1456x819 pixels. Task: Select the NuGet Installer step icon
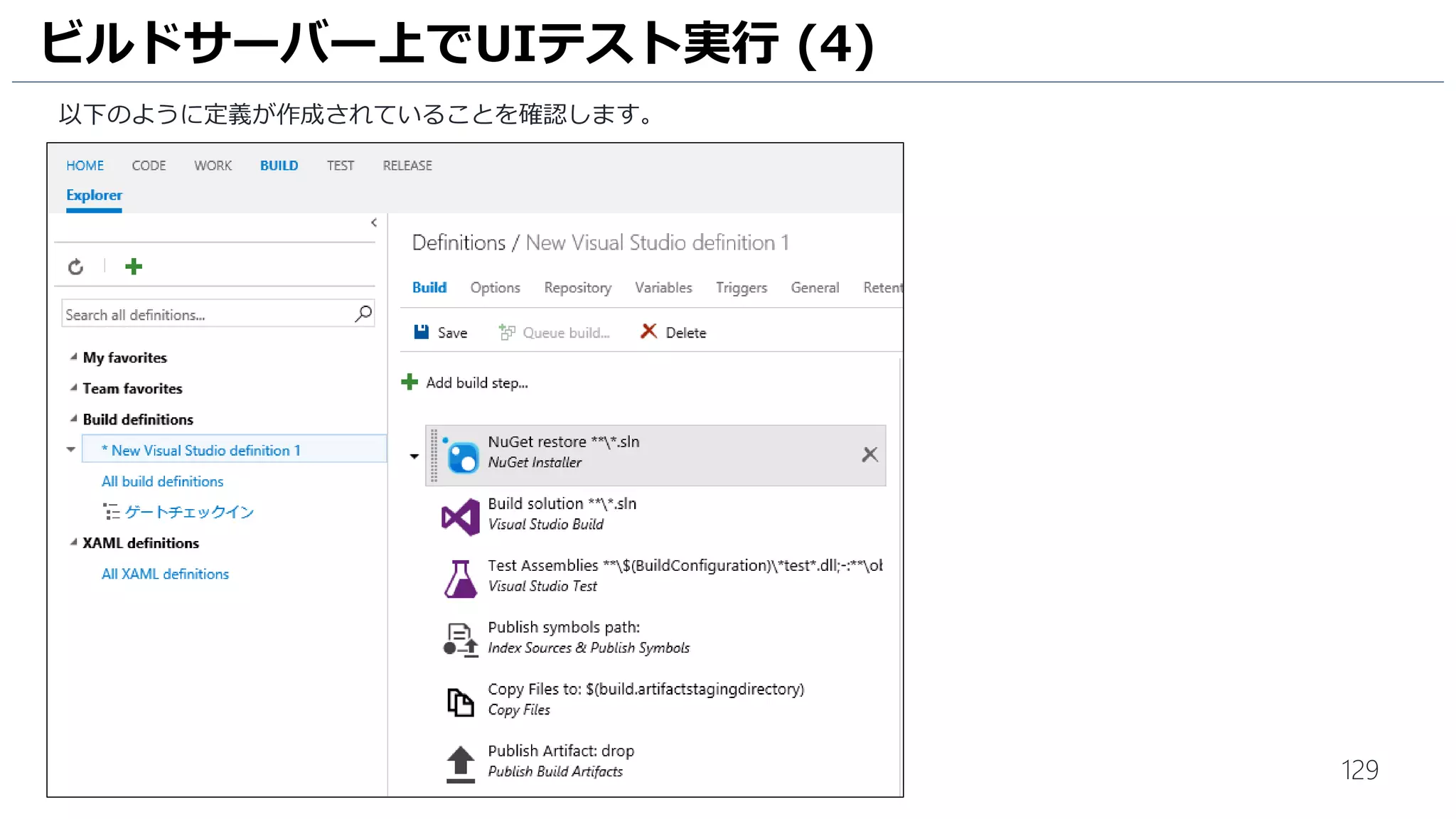(x=463, y=456)
